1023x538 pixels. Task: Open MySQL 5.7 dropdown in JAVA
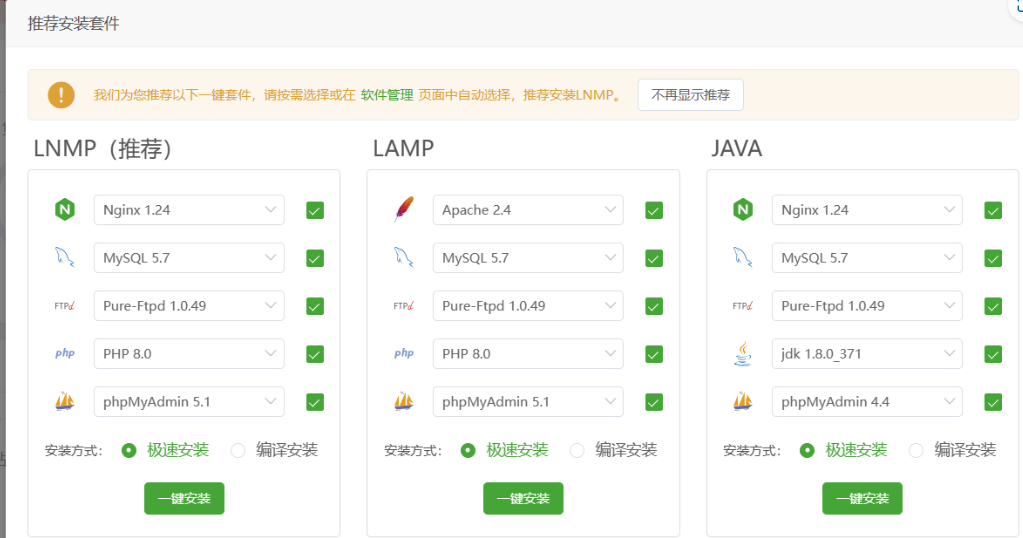coord(867,258)
